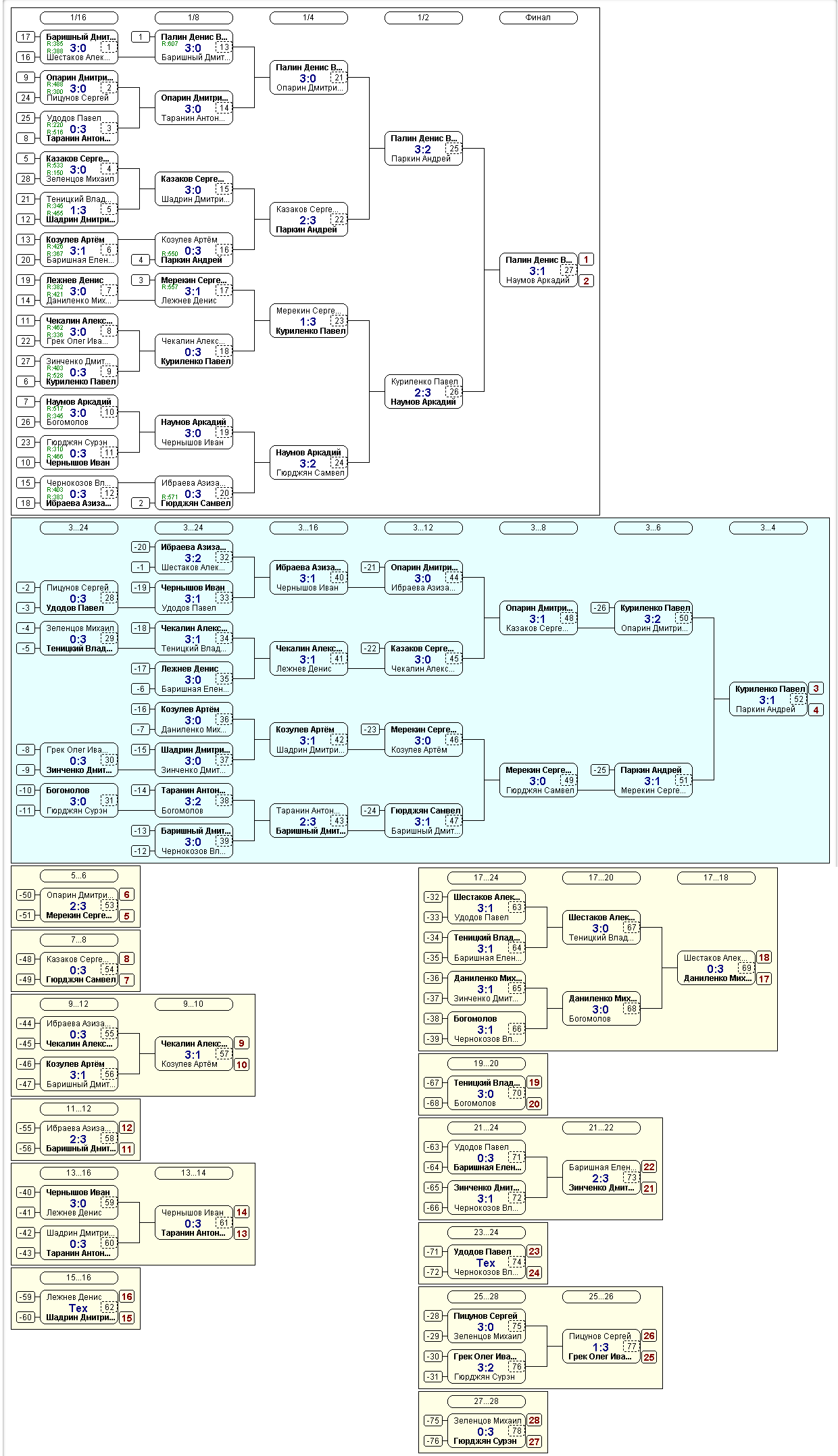Click the "23...24" placement header
The width and height of the screenshot is (838, 1456).
click(x=486, y=1232)
